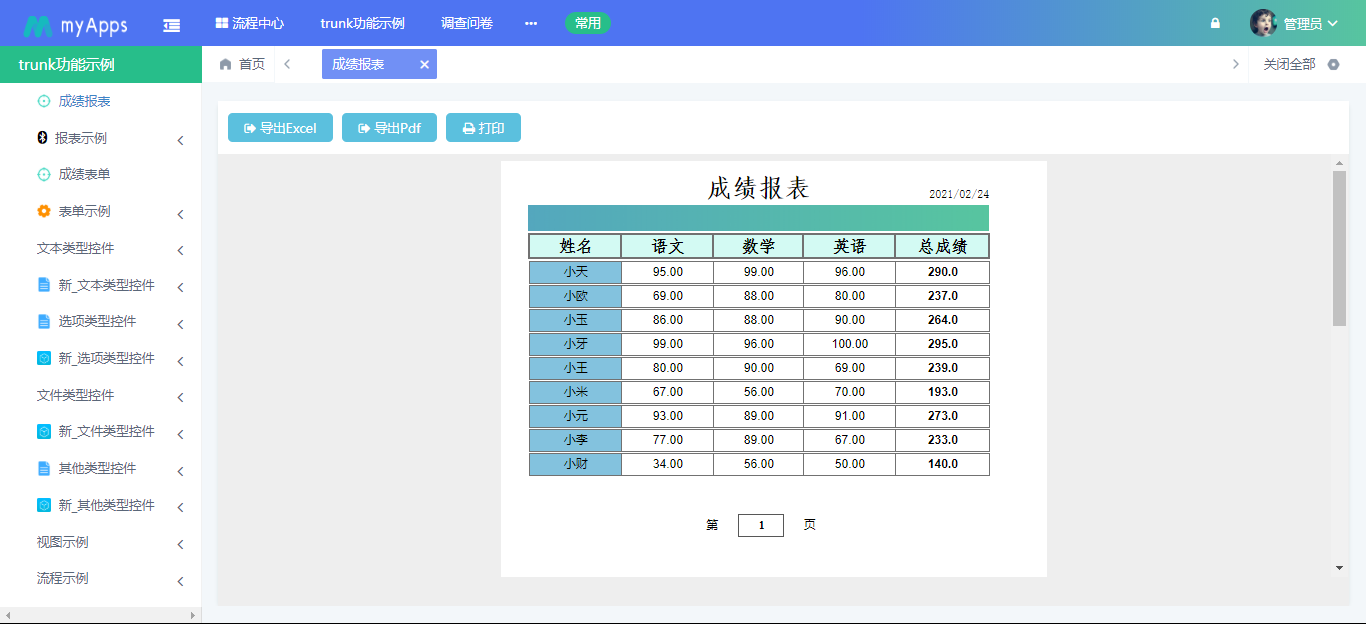
Task: Click the 100.00 score cell
Action: pos(850,344)
